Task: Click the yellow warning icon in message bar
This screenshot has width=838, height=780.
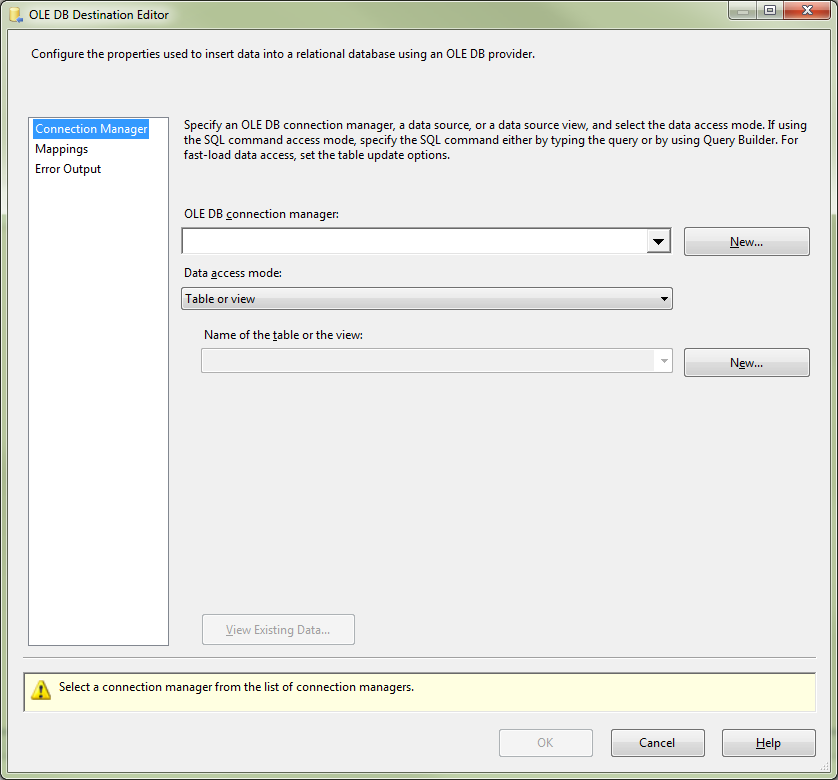Action: point(41,687)
